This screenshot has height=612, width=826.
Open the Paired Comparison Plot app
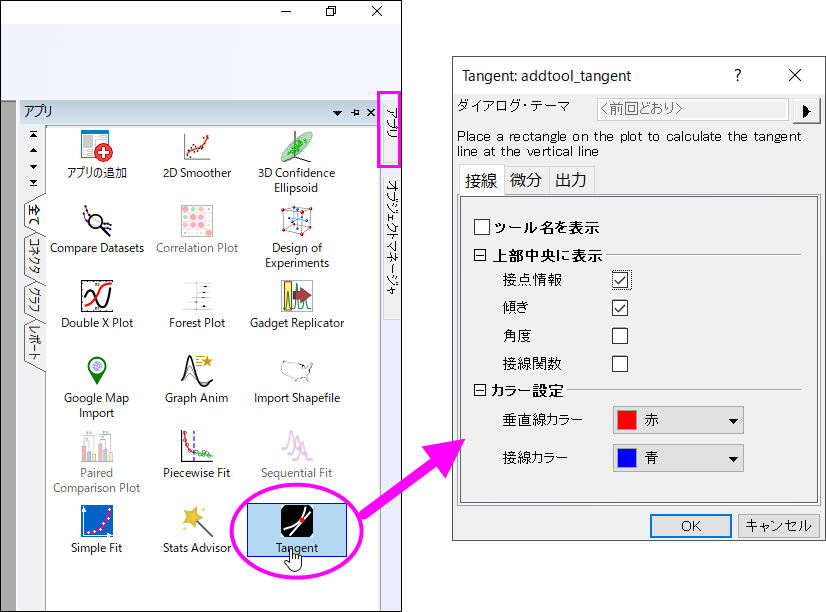pos(96,462)
